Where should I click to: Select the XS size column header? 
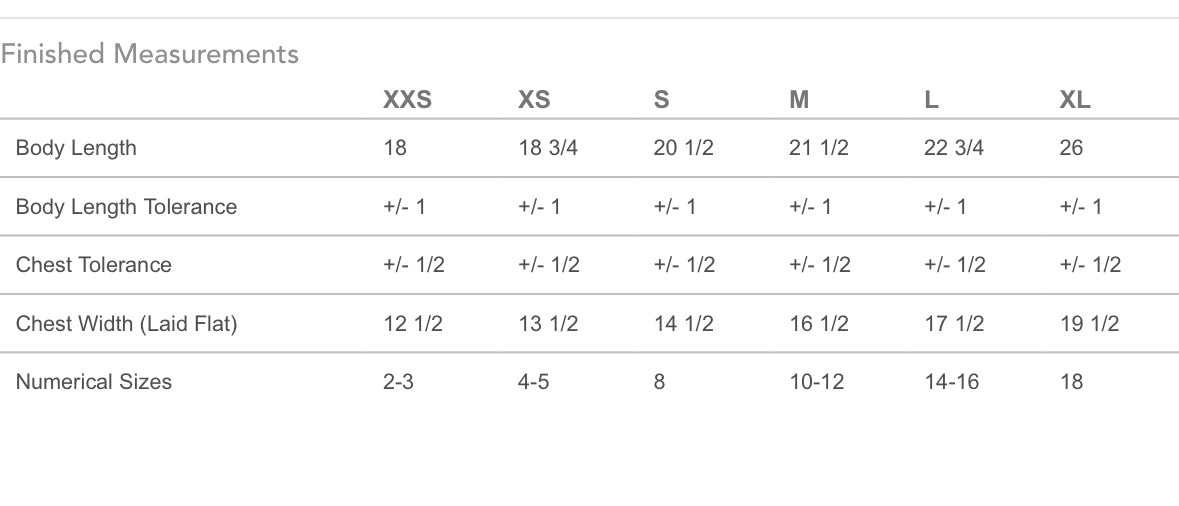534,100
